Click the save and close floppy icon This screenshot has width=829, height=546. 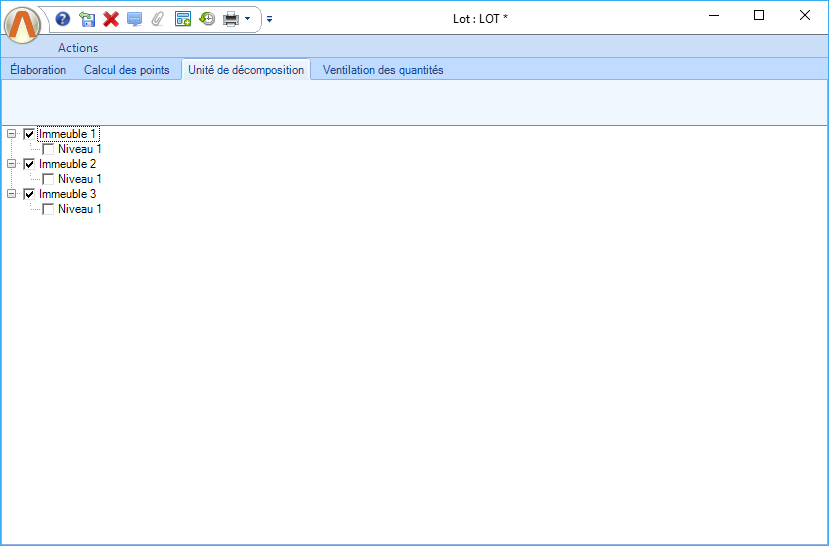87,18
